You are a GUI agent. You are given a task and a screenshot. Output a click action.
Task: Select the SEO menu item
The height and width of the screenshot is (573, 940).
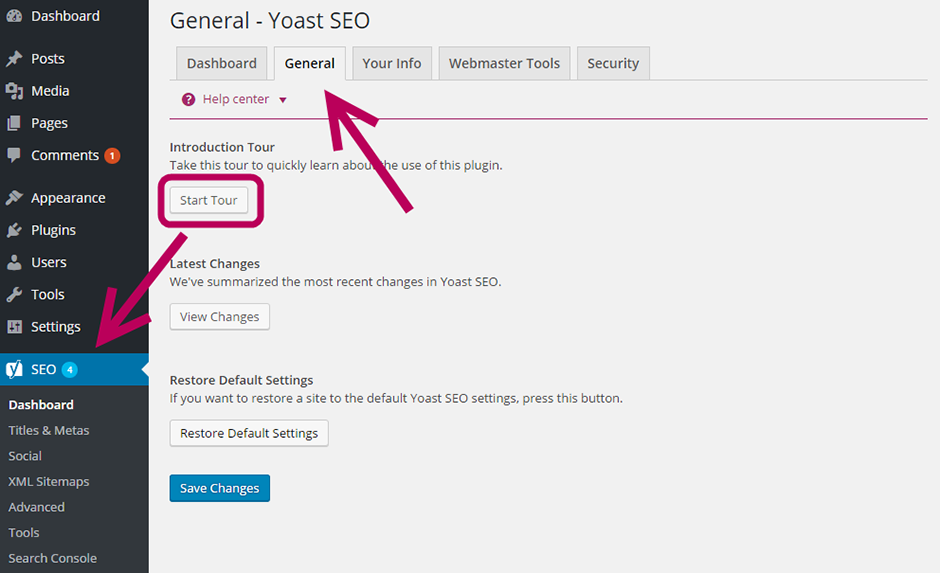[74, 369]
